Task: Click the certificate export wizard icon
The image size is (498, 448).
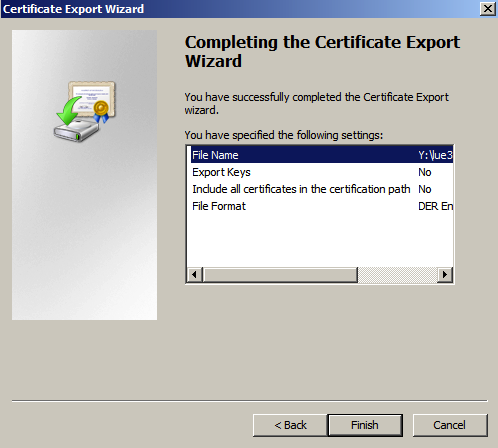Action: pos(85,111)
